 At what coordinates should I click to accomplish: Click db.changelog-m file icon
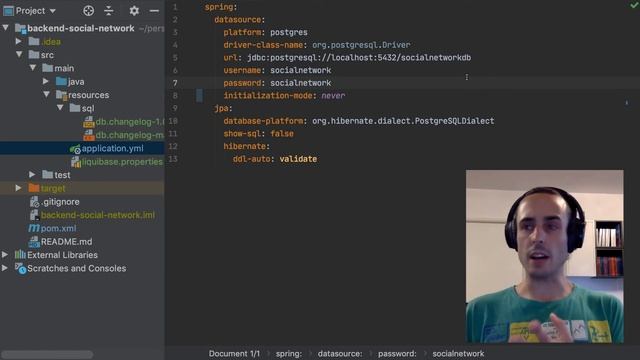click(89, 135)
